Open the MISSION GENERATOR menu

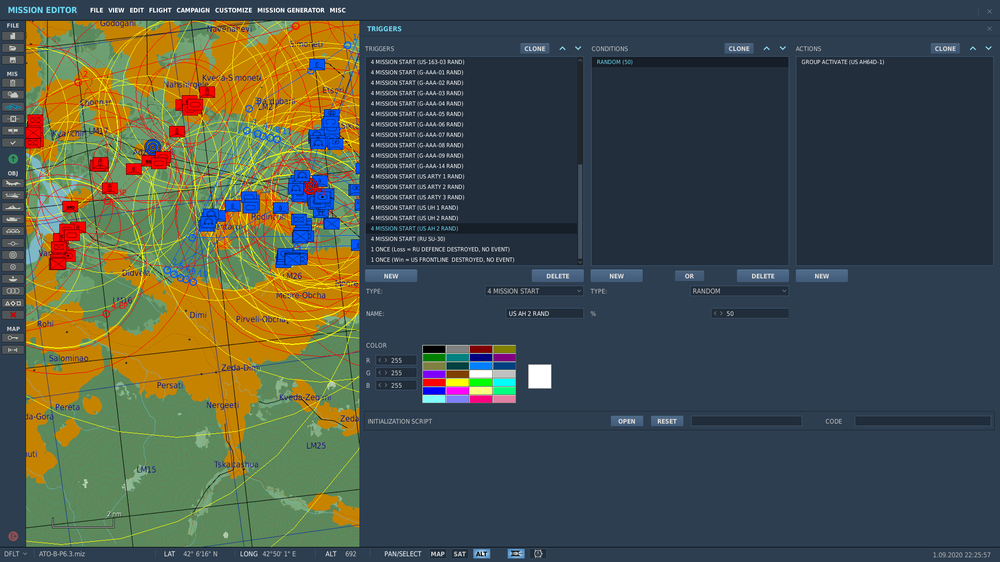[x=290, y=10]
